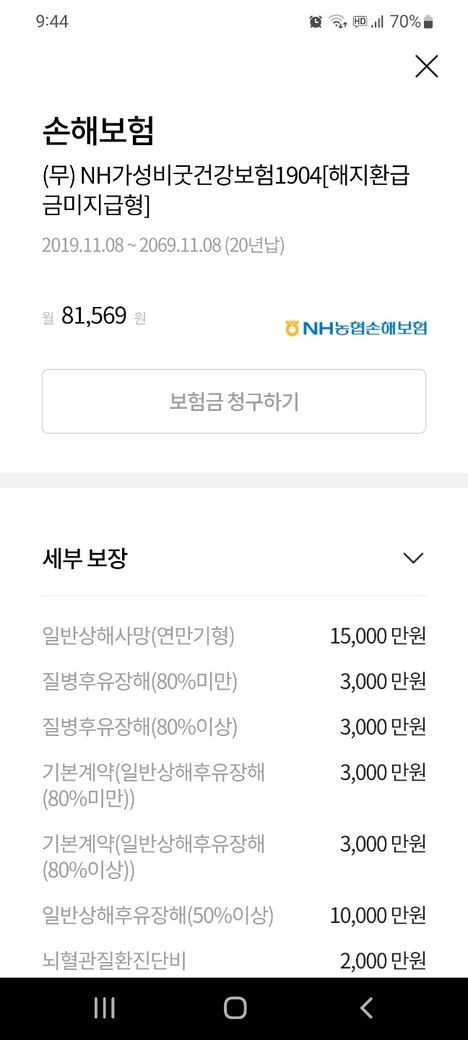Tap the battery 70% indicator
468x1040 pixels.
[x=411, y=22]
